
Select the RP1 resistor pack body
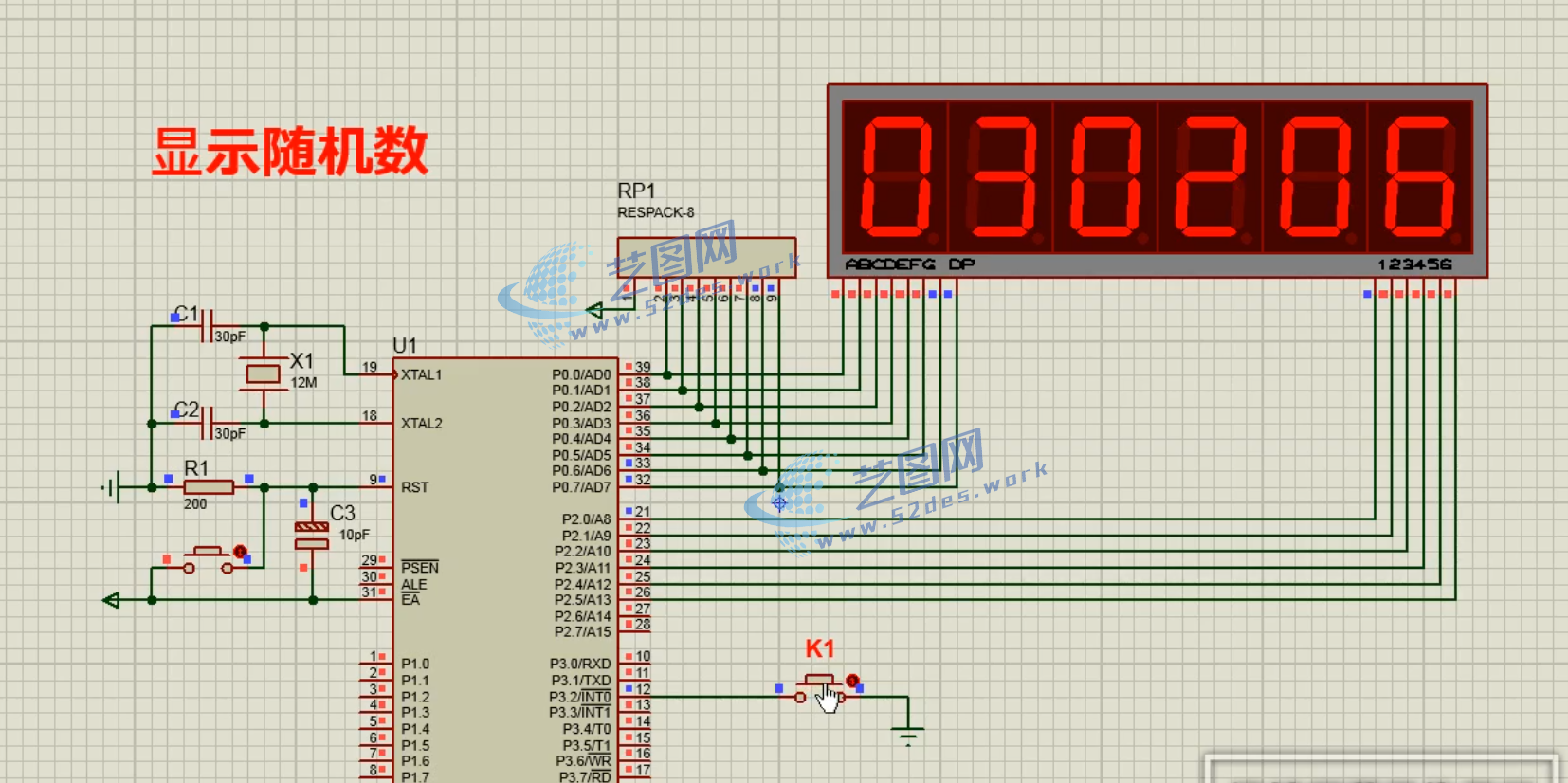point(706,258)
